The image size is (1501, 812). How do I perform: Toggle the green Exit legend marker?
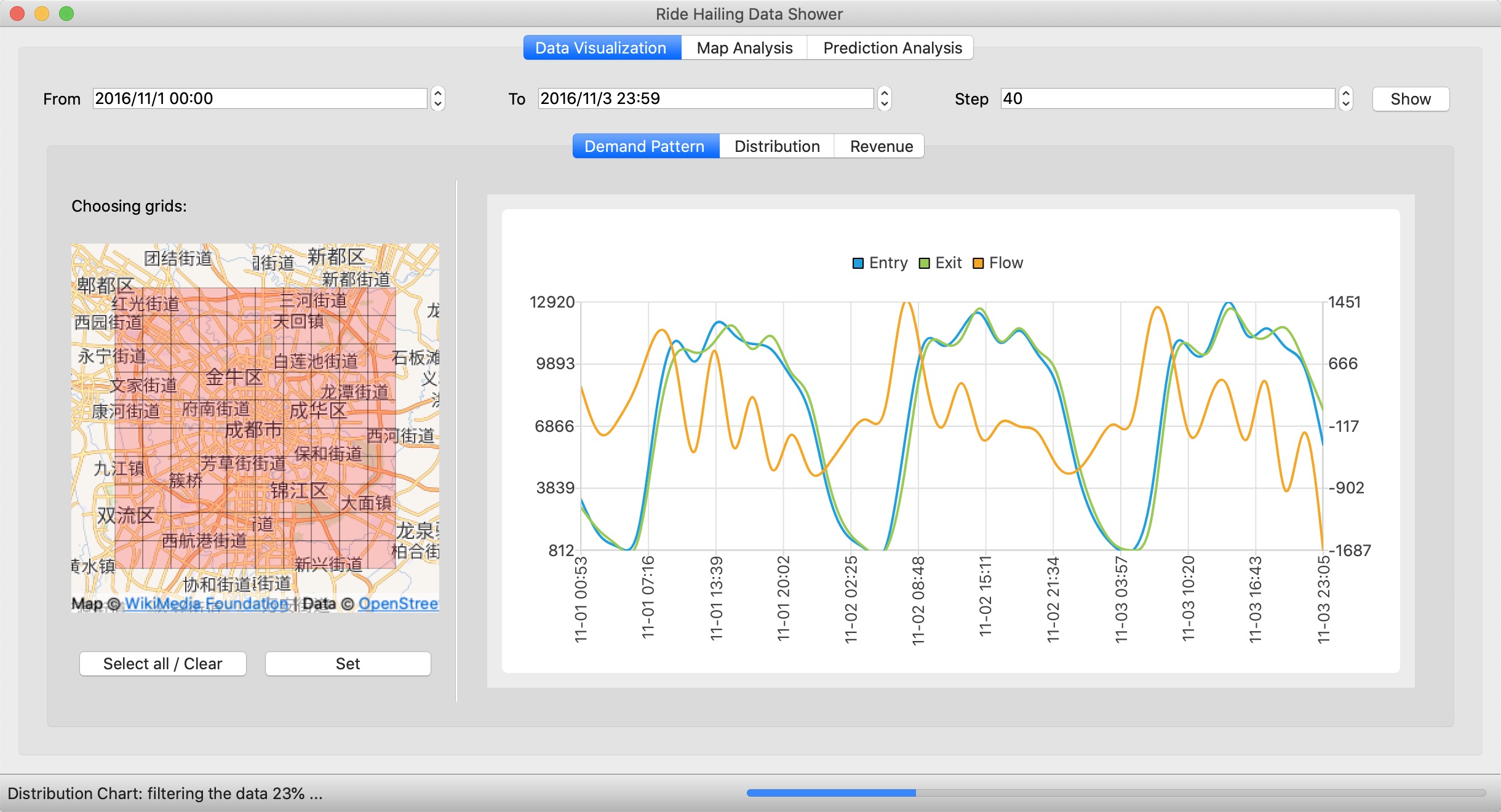pyautogui.click(x=924, y=263)
